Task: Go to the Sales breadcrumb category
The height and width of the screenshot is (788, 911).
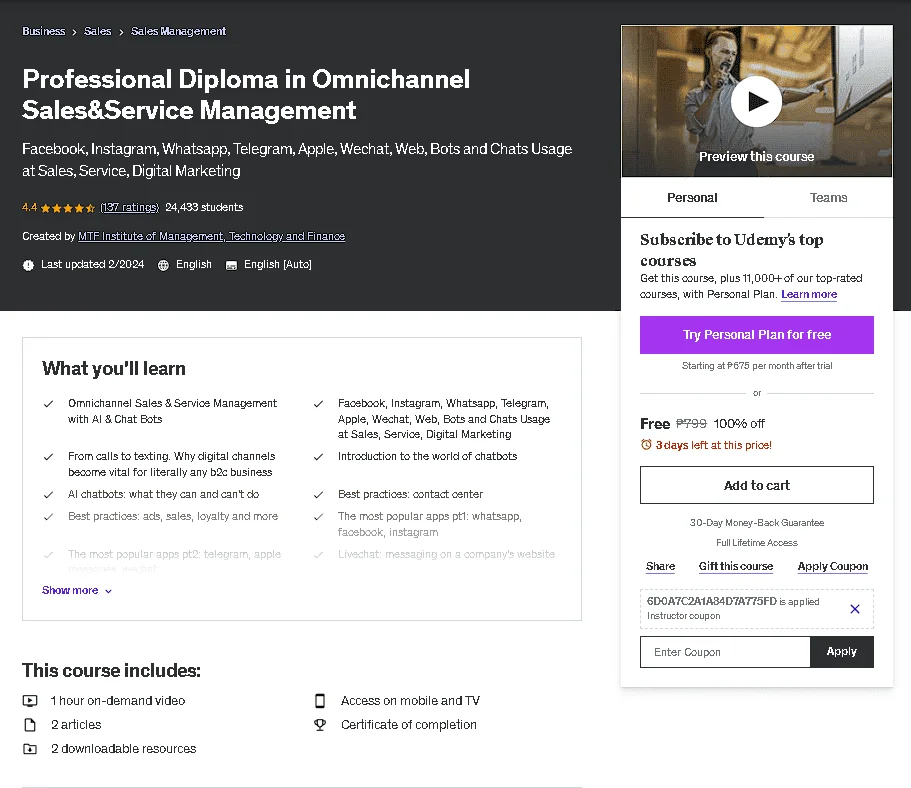Action: [98, 31]
